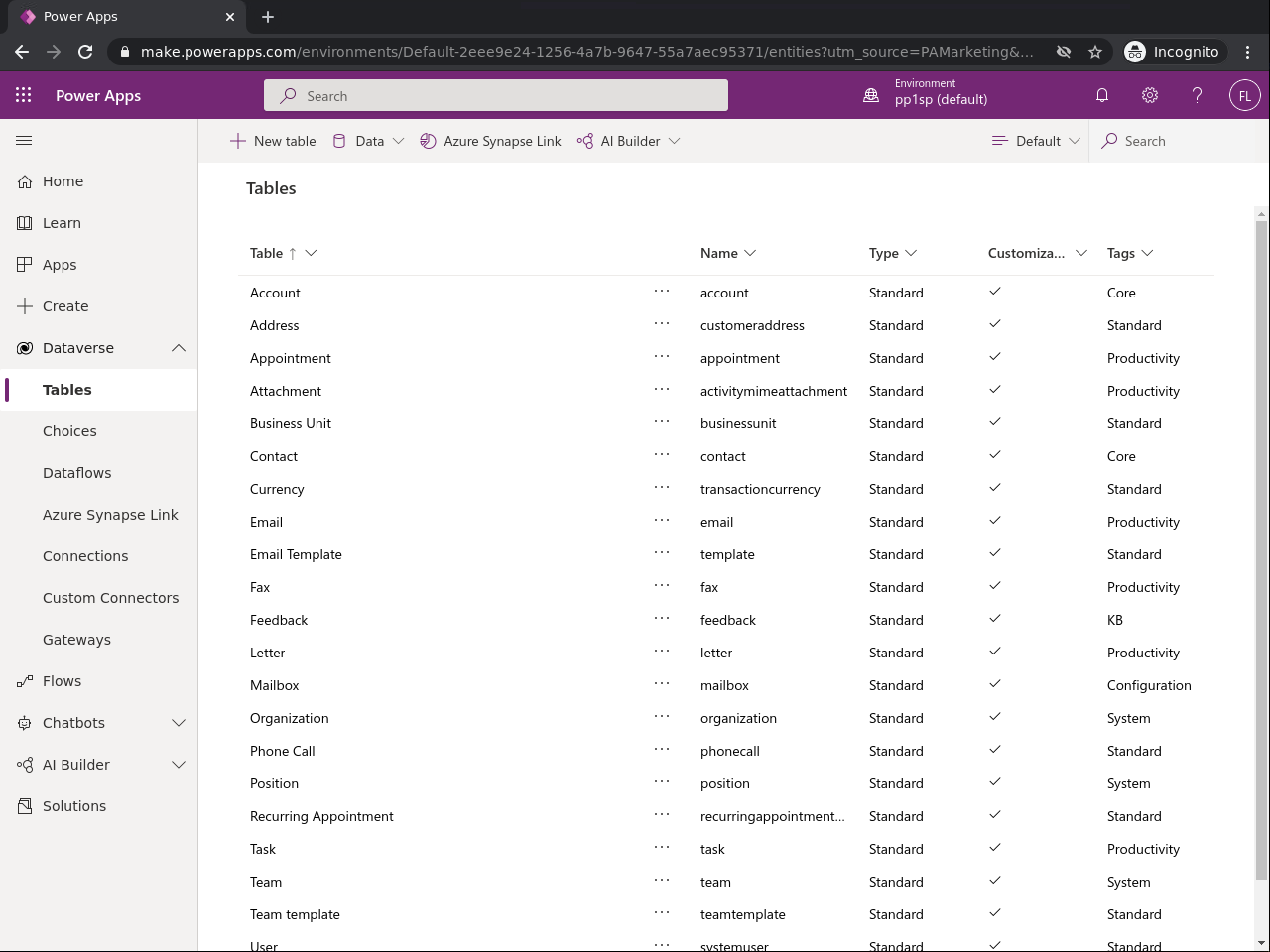Open the app launcher waffle icon
The width and height of the screenshot is (1270, 952).
pyautogui.click(x=24, y=95)
